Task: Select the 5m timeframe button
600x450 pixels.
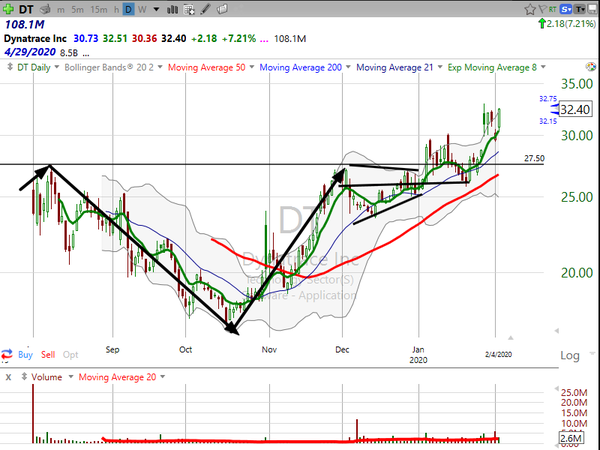Action: pyautogui.click(x=77, y=9)
